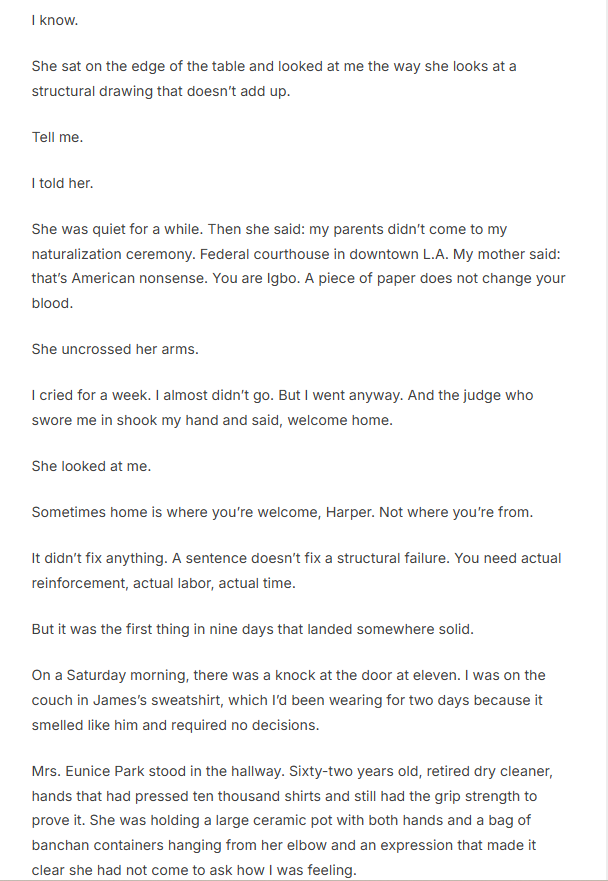This screenshot has height=881, width=608.
Task: Click the "I know." line
Action: coord(54,19)
